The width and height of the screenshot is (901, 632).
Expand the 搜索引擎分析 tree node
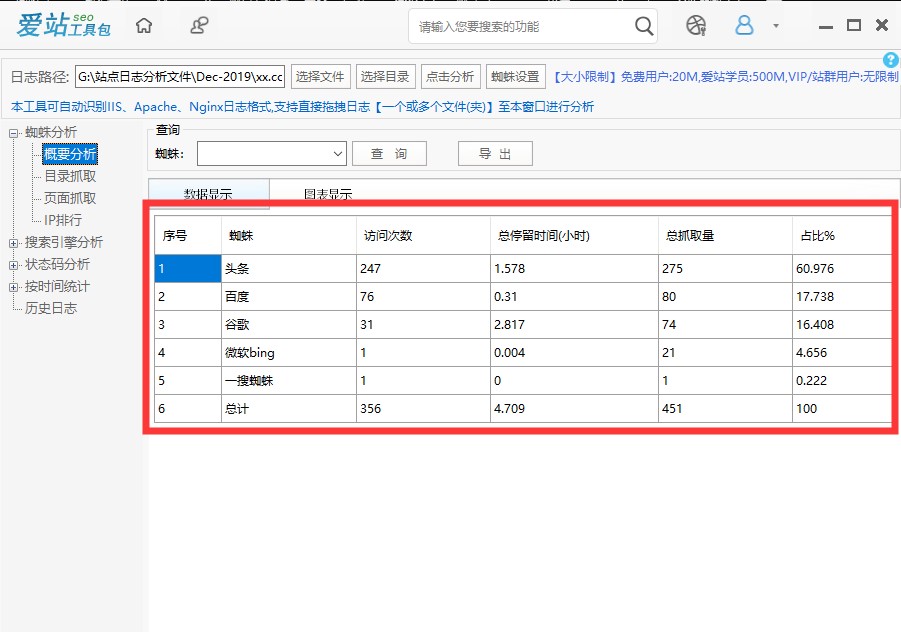(13, 242)
